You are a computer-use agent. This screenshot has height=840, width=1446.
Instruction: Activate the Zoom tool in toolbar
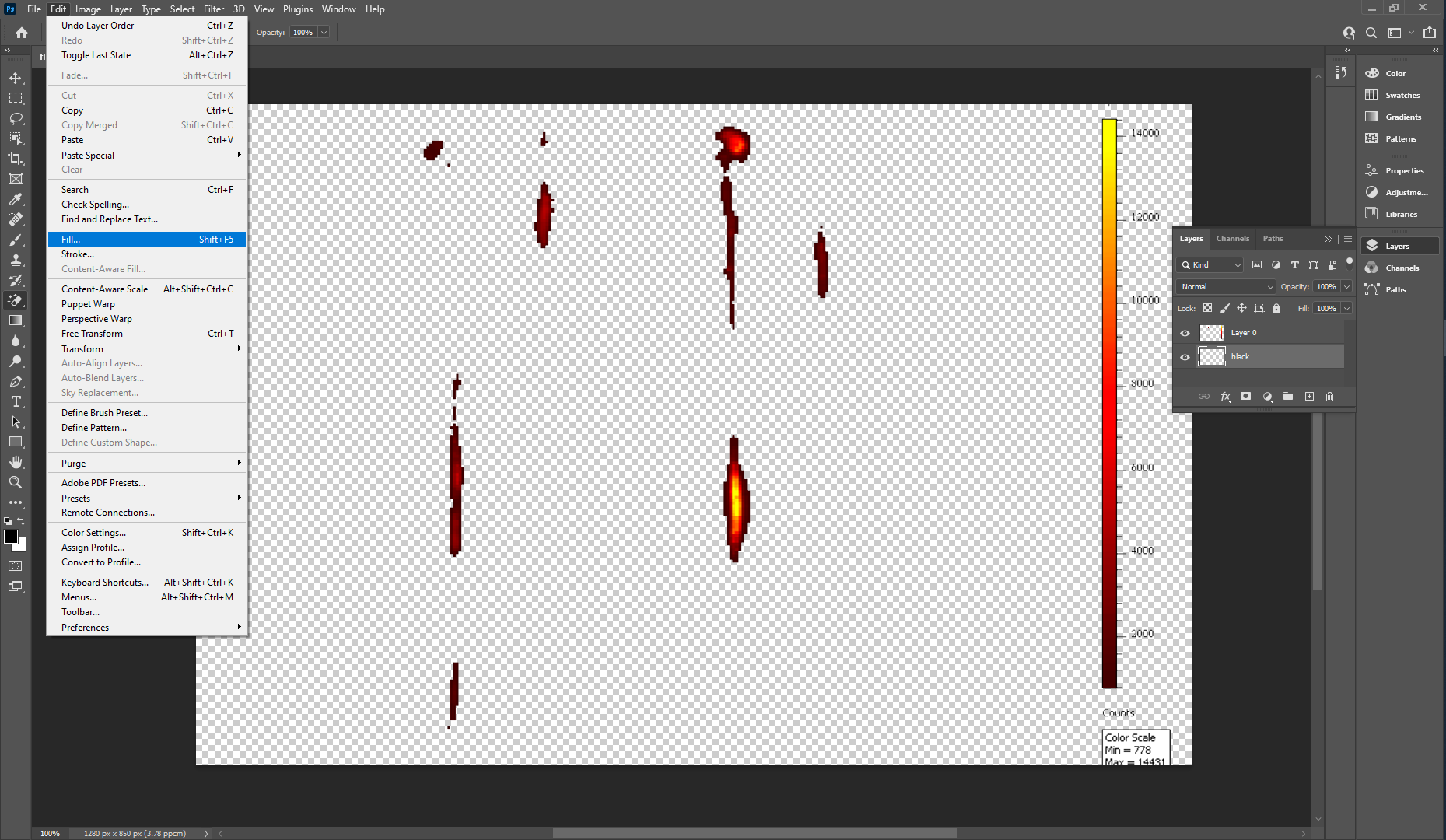(16, 482)
